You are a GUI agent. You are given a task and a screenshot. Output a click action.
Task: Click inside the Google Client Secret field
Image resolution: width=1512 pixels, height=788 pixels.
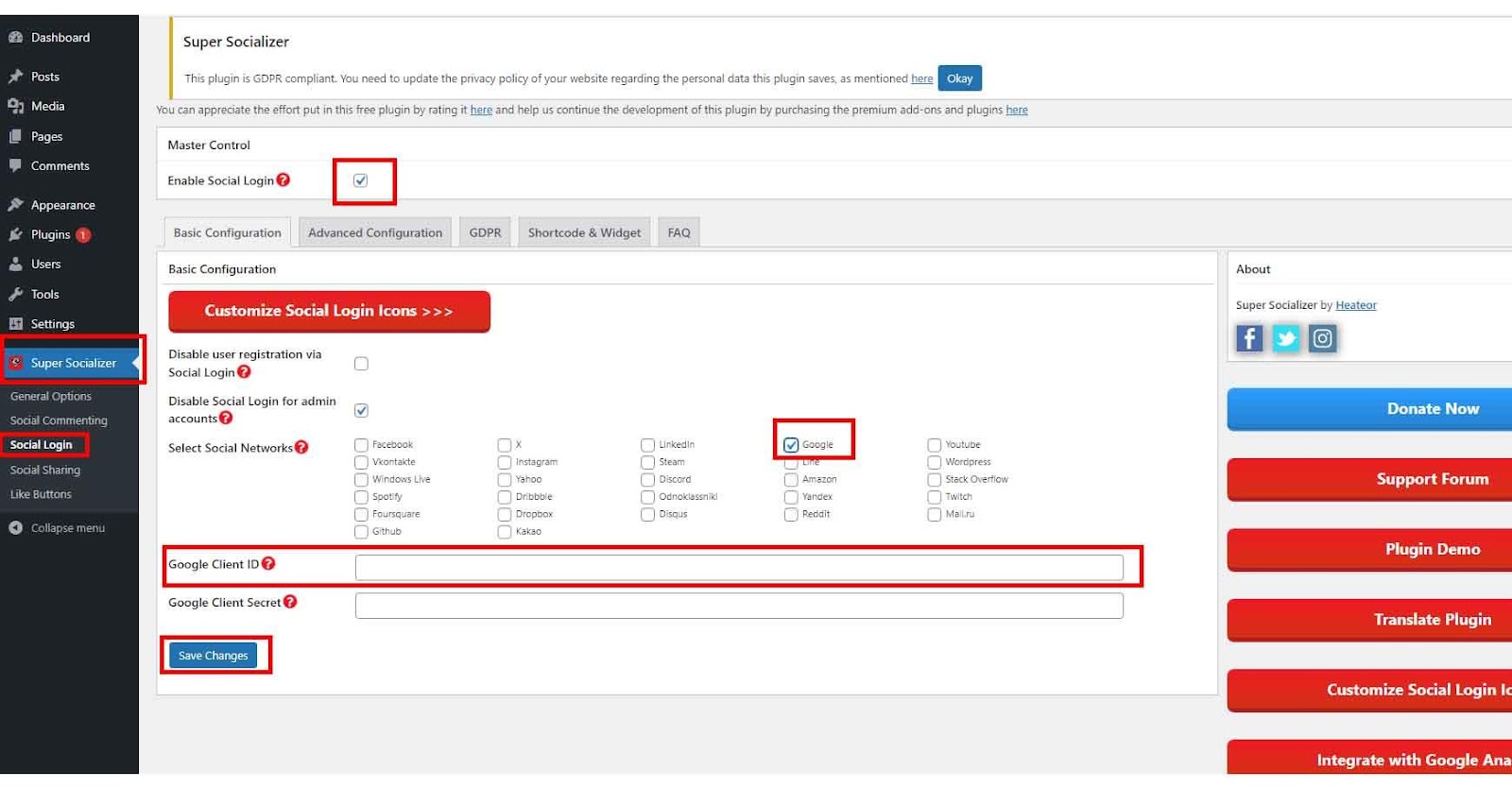[739, 606]
